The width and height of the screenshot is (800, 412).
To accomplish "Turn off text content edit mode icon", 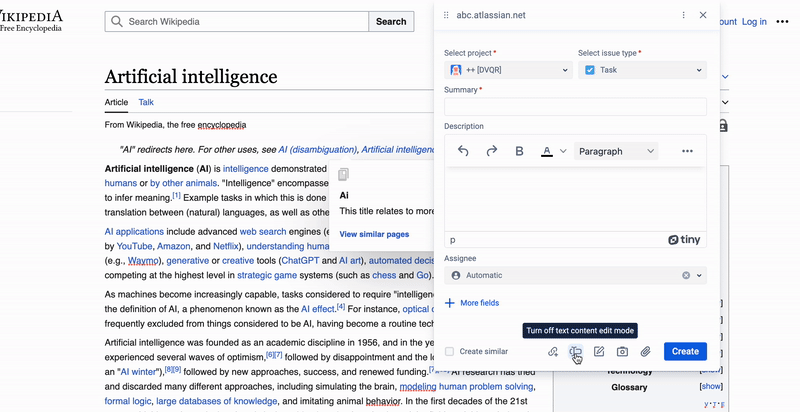I will click(576, 351).
